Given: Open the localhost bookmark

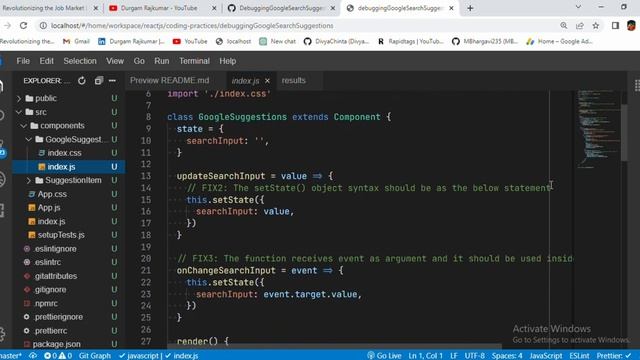Looking at the screenshot, I should 233,41.
